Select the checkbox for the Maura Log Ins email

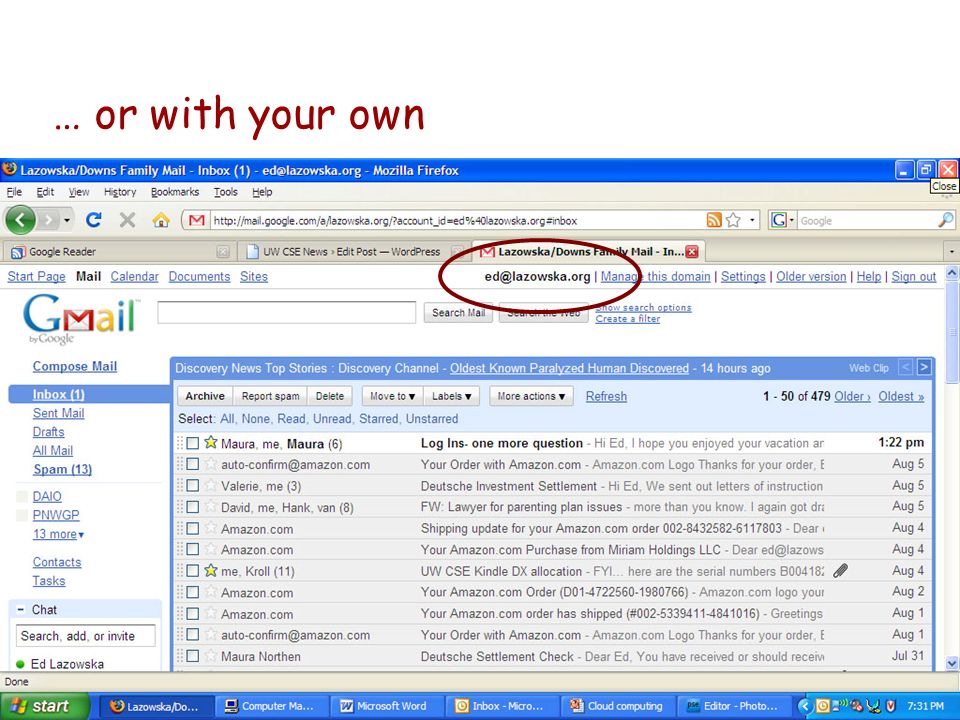[193, 443]
